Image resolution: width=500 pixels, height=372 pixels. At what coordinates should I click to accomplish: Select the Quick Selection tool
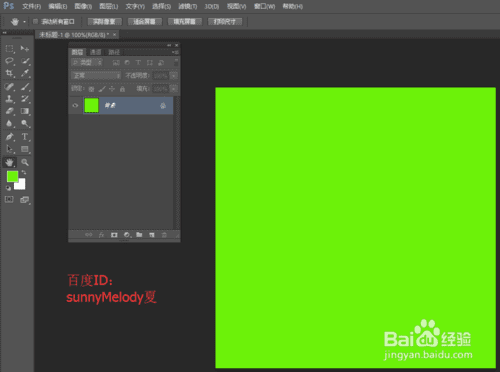(x=25, y=61)
